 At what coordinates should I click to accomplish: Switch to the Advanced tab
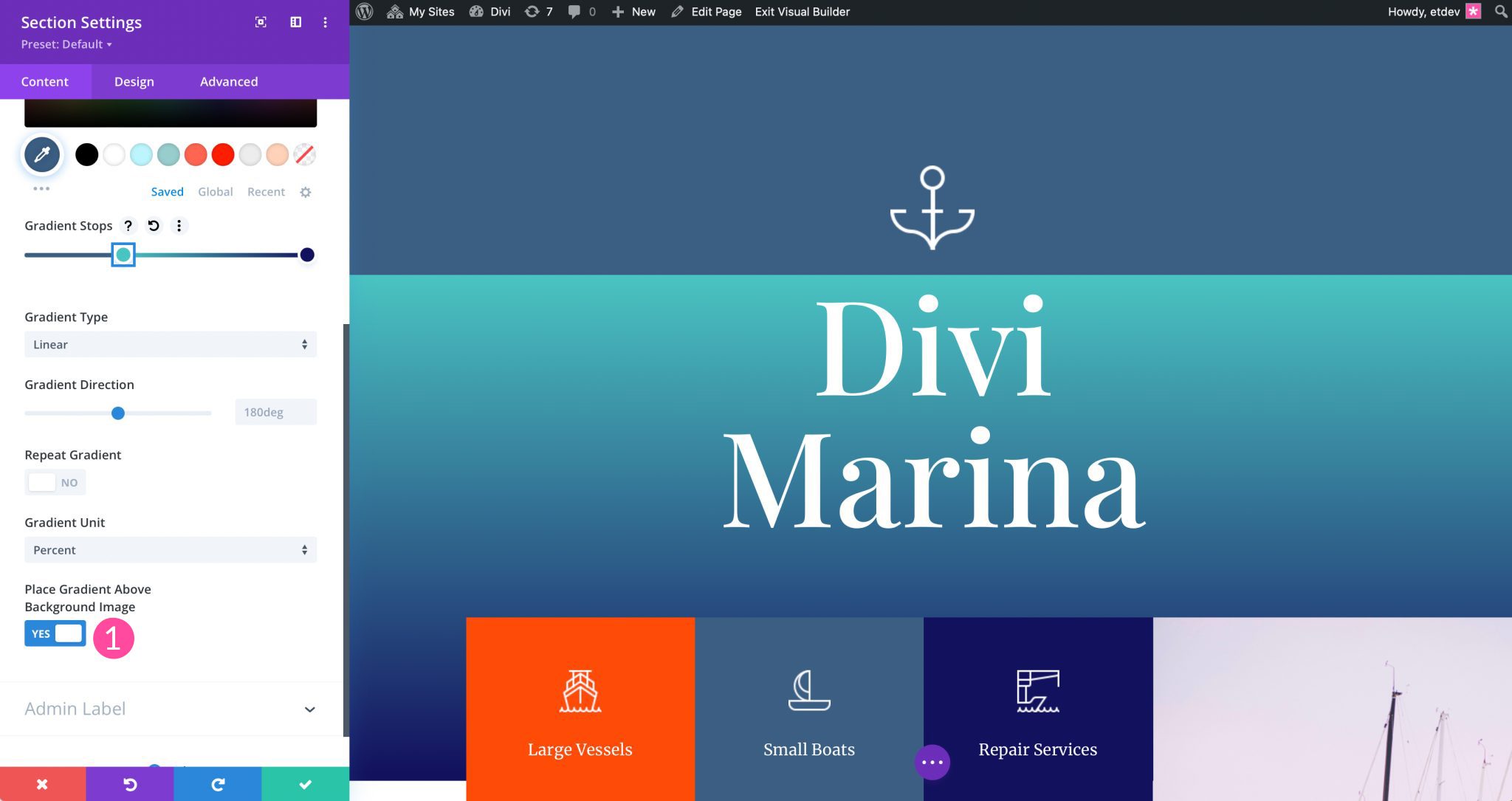[x=229, y=81]
